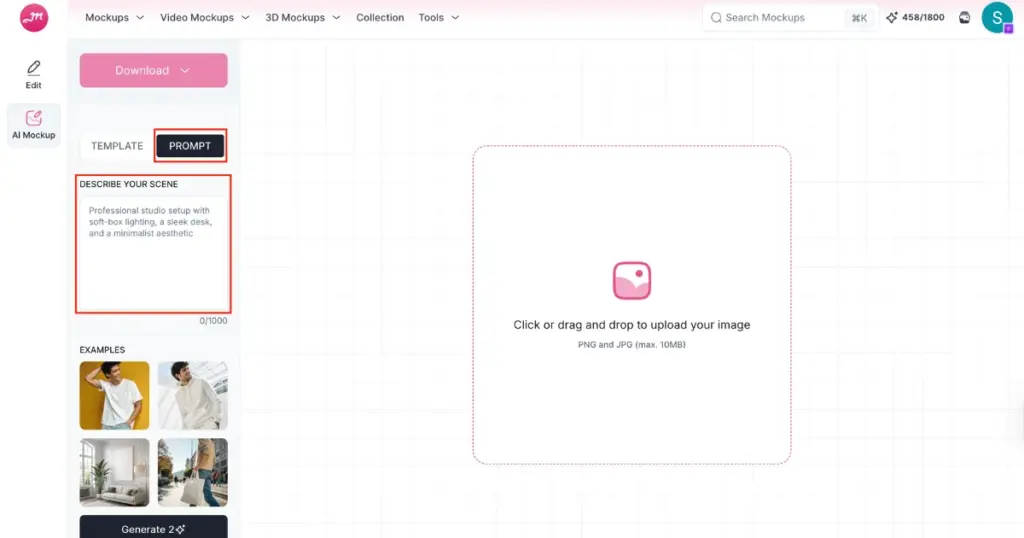Select the white hoodie example thumbnail
The height and width of the screenshot is (538, 1024).
pyautogui.click(x=193, y=396)
